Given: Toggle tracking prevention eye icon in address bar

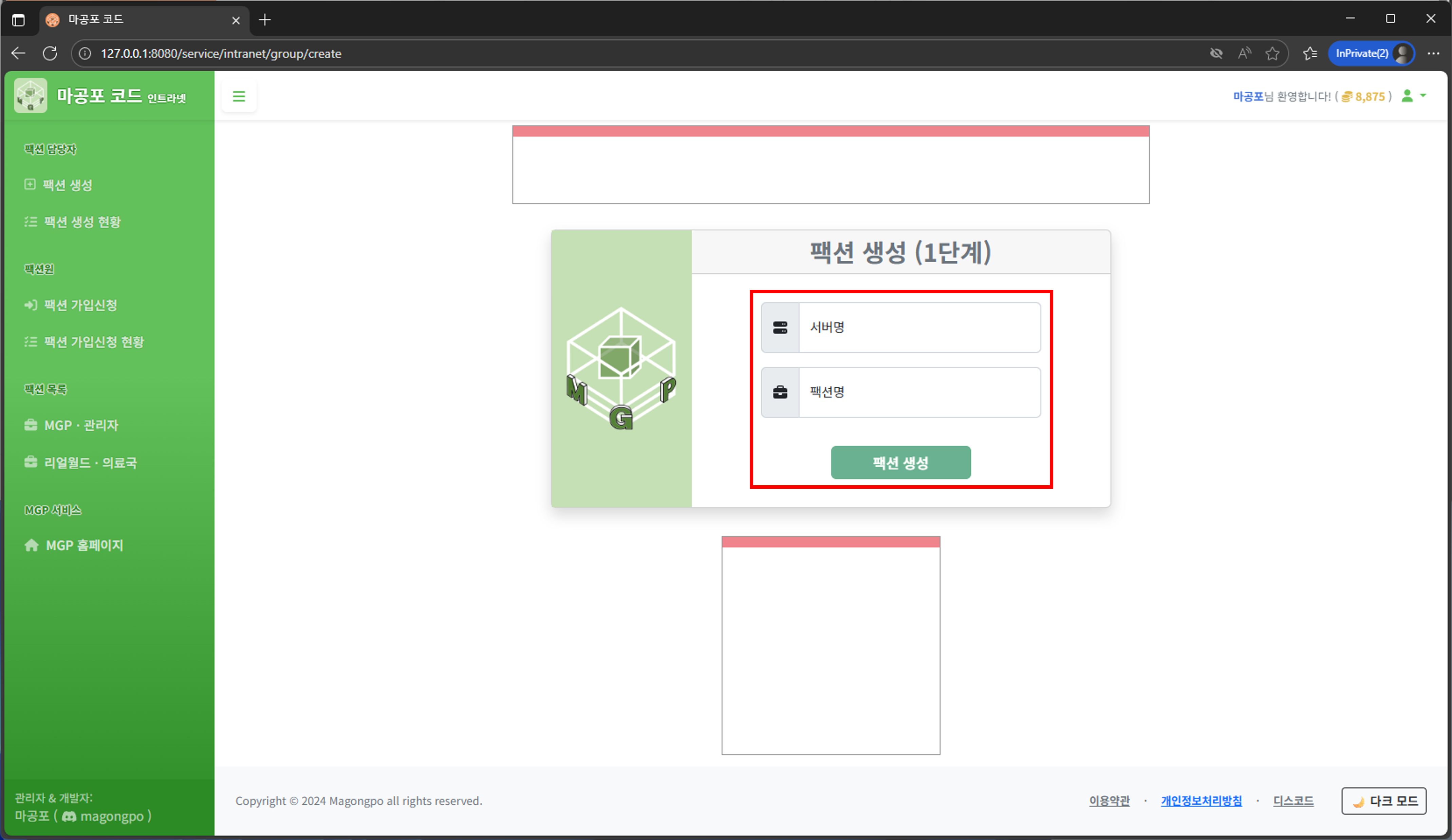Looking at the screenshot, I should click(1216, 53).
